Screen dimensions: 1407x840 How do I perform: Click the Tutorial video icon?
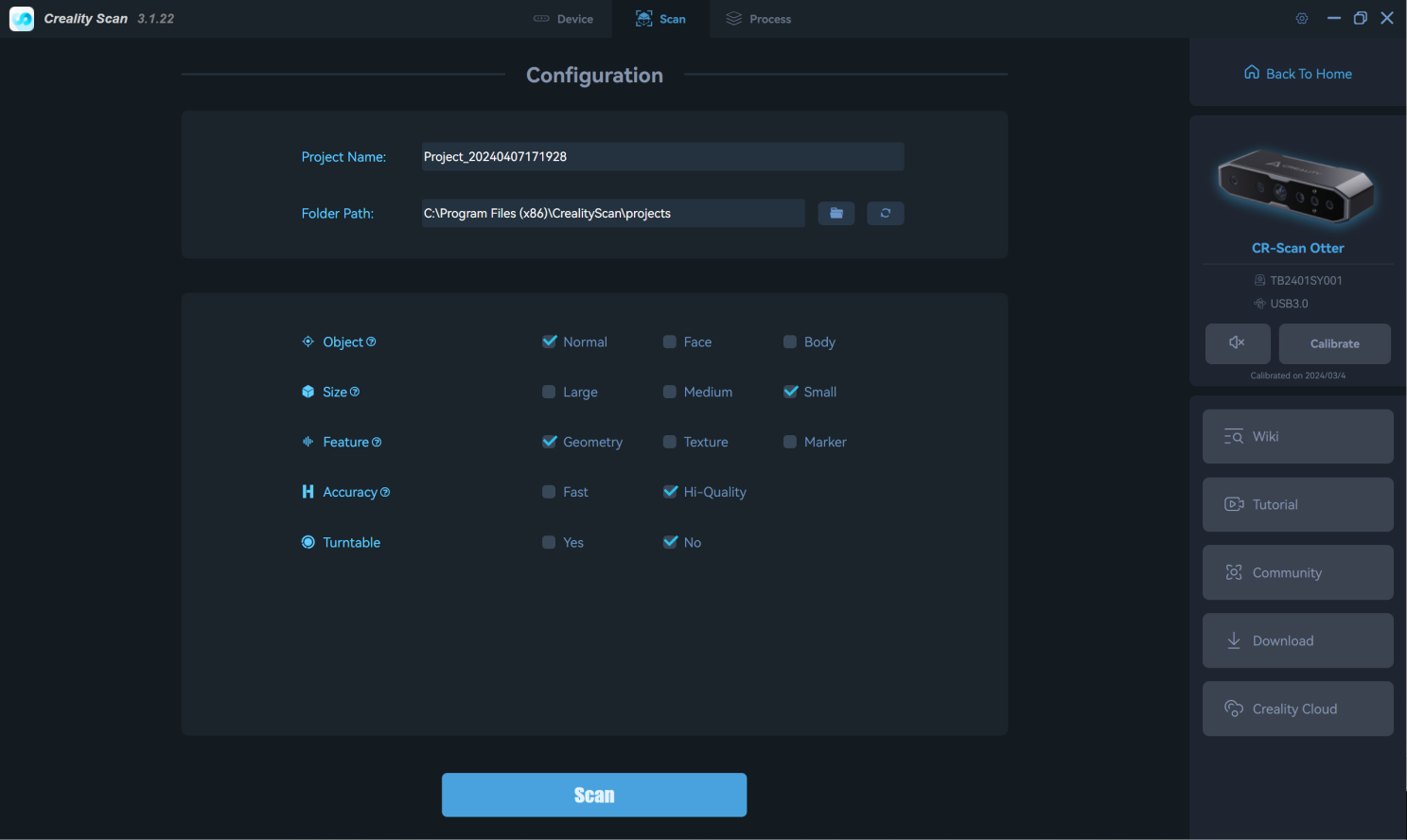point(1234,504)
